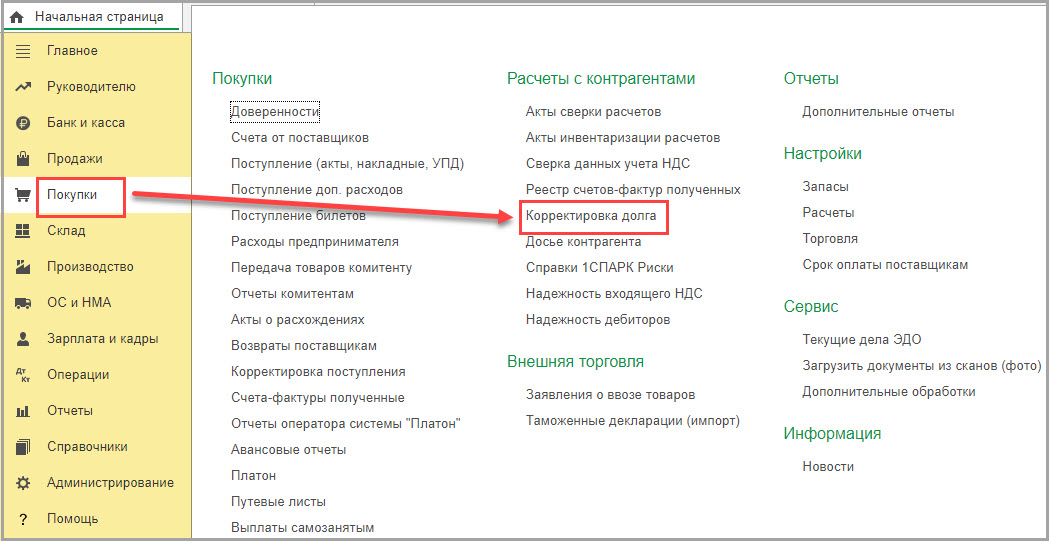
Task: Open the Банк и касса section
Action: coord(86,123)
